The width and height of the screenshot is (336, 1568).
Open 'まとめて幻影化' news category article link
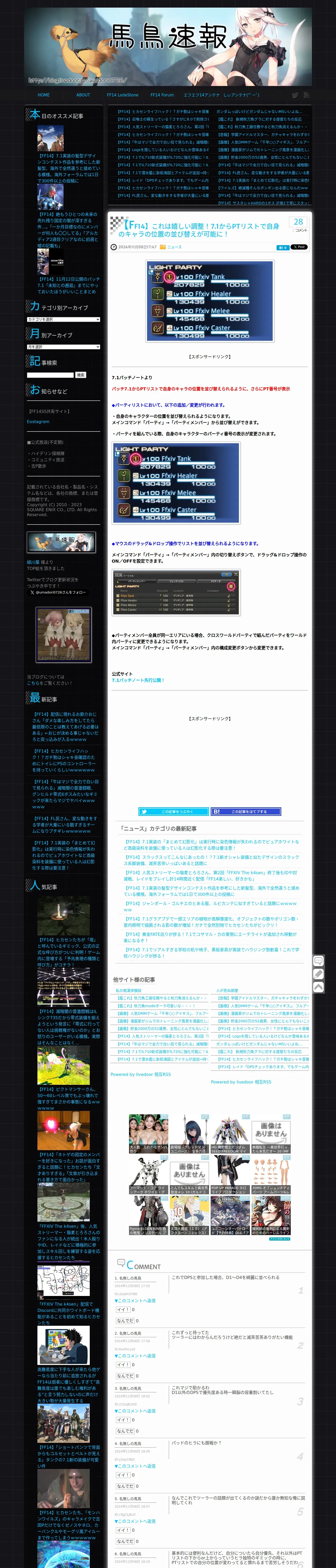pos(212,844)
